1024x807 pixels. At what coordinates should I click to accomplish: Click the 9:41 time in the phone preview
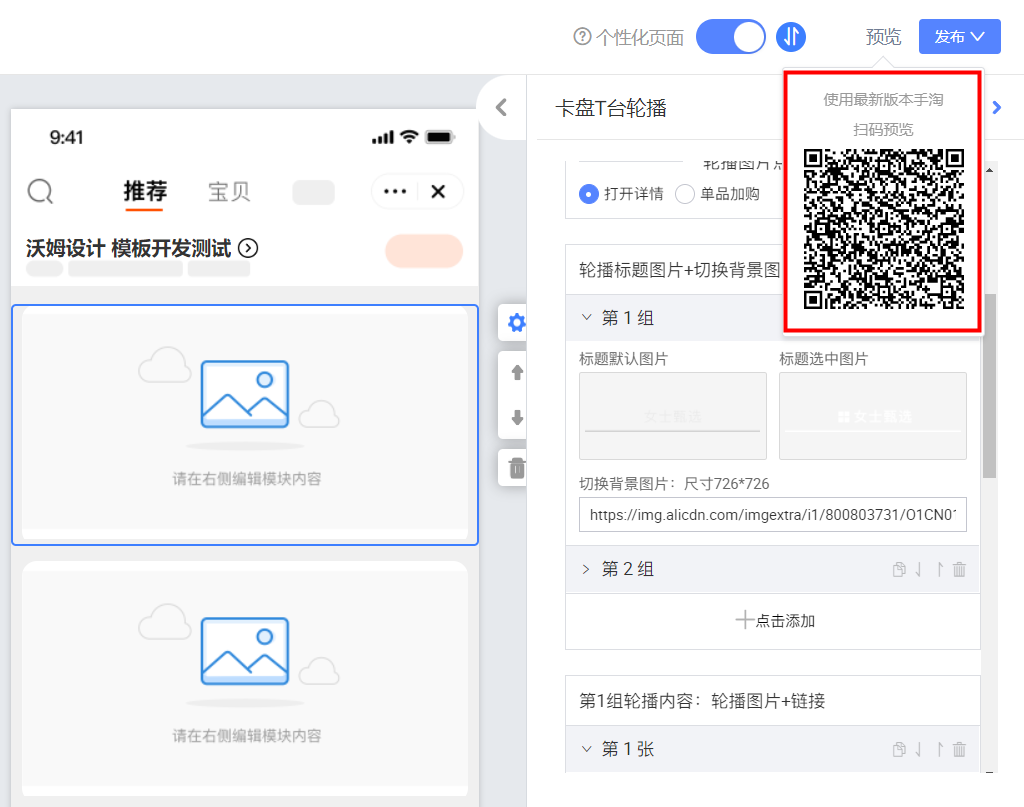point(66,137)
